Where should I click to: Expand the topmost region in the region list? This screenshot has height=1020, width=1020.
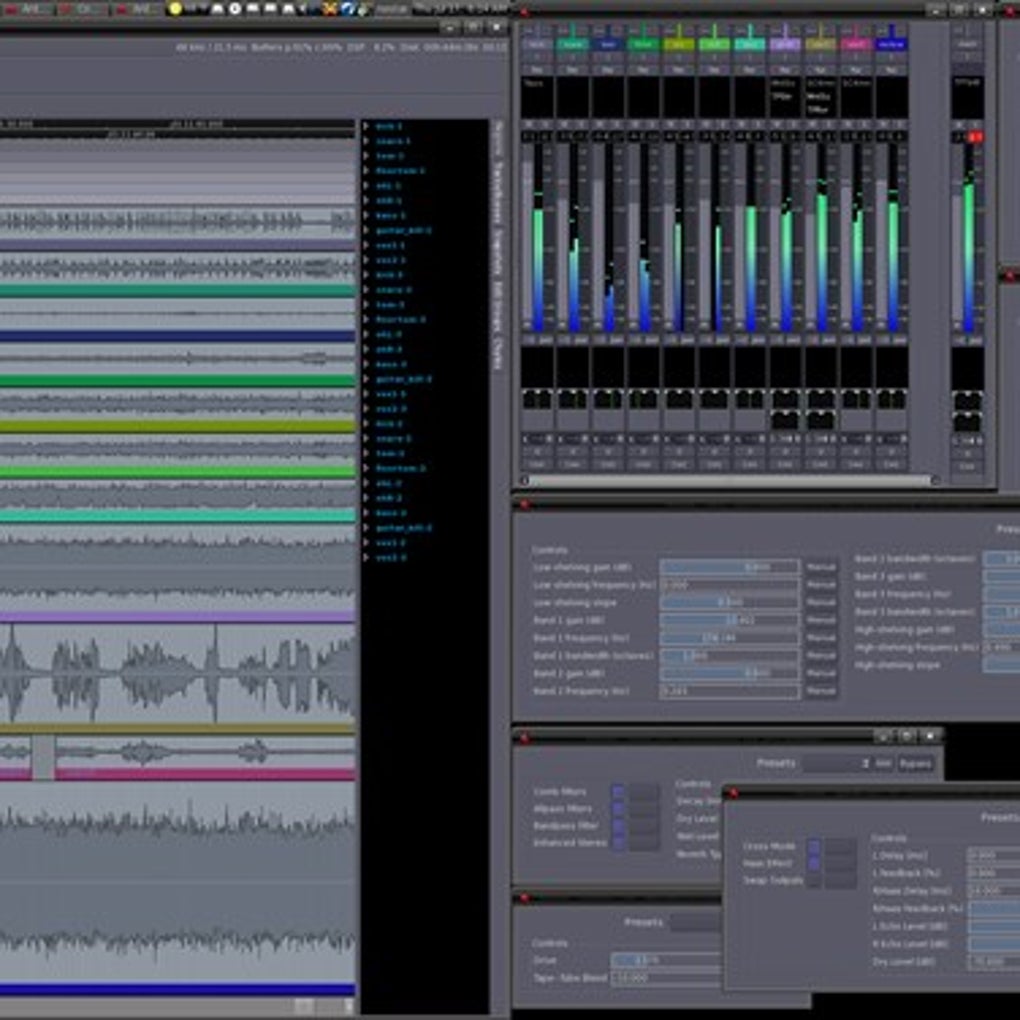tap(367, 126)
